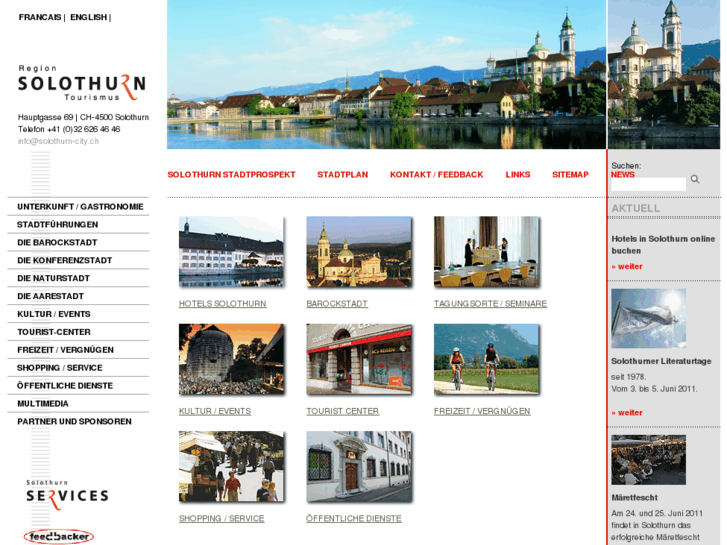The width and height of the screenshot is (727, 545).
Task: Click Hotels in Solothurn online buchen
Action: tap(663, 245)
